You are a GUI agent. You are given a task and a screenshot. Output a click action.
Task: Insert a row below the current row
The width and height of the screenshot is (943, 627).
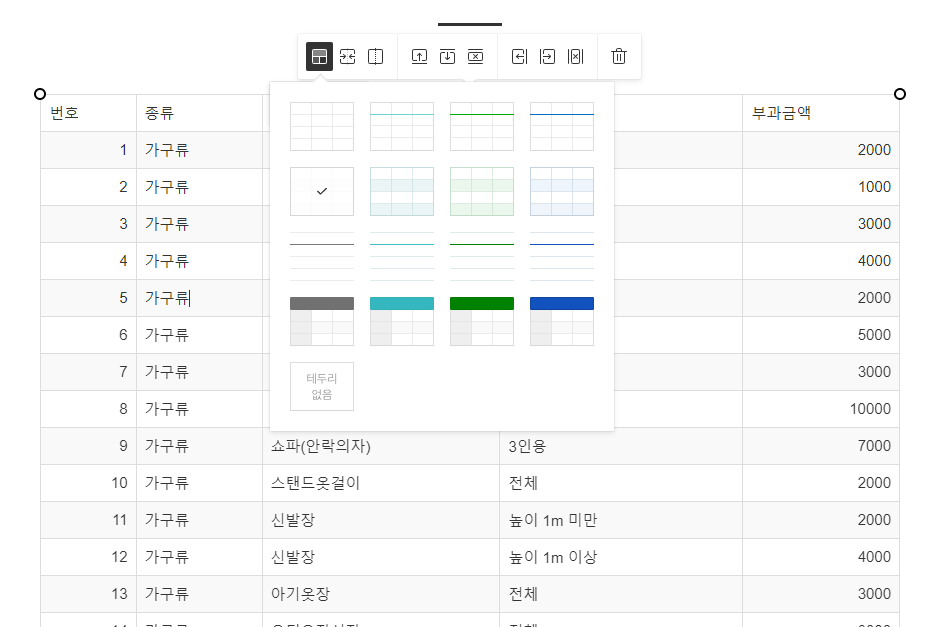tap(447, 56)
